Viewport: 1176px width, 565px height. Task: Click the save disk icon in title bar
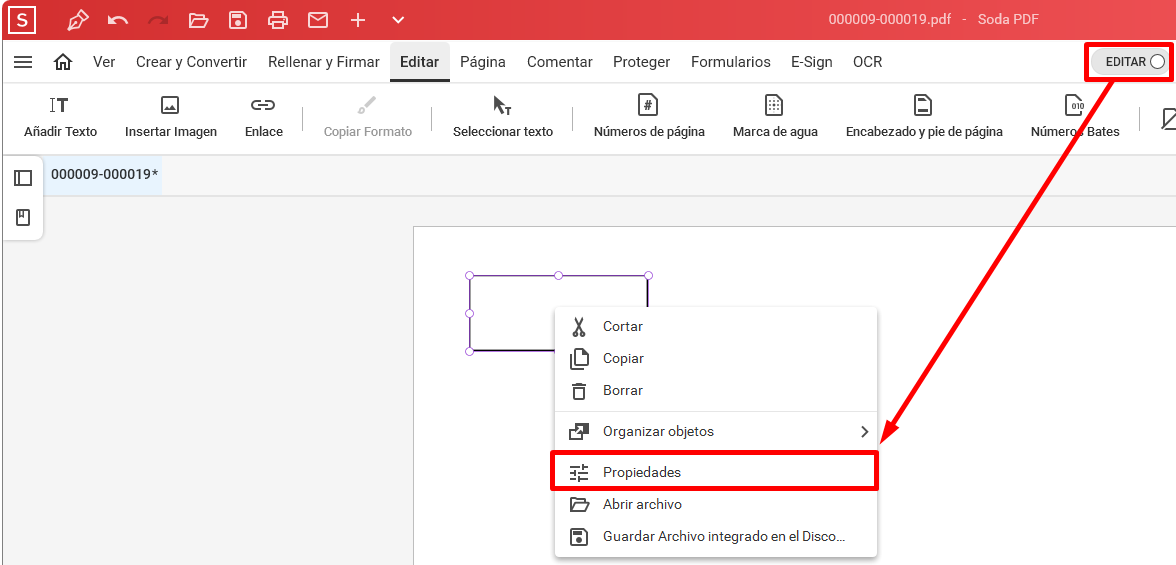click(238, 20)
